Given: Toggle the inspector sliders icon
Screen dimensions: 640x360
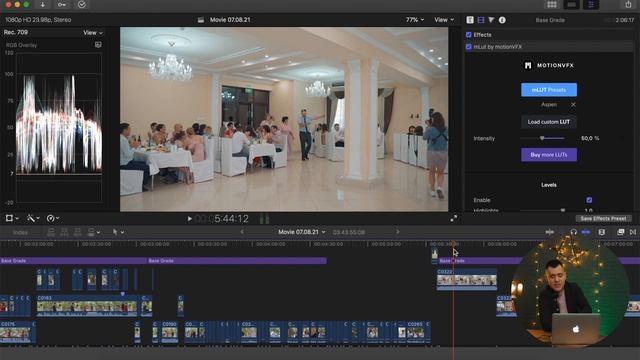Looking at the screenshot, I should point(591,4).
